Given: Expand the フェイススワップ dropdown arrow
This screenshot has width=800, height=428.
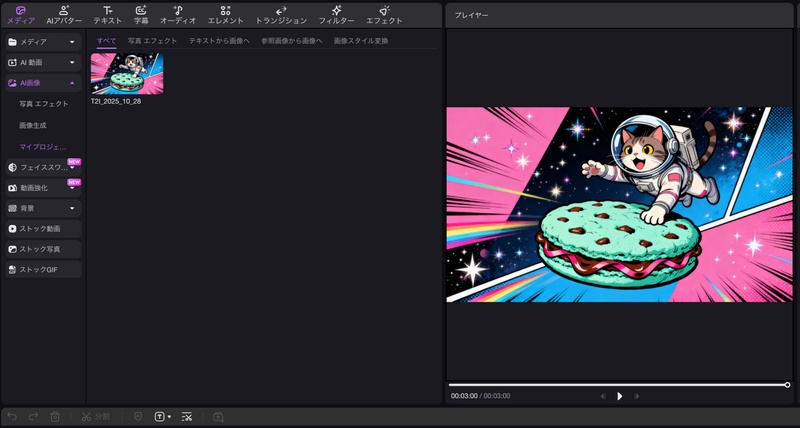Looking at the screenshot, I should 72,167.
